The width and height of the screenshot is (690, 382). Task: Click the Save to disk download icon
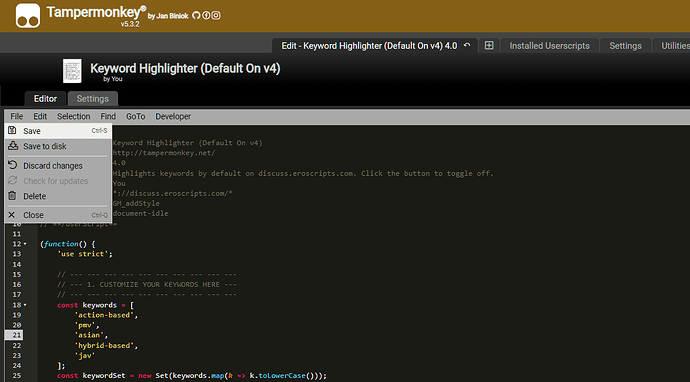(13, 146)
